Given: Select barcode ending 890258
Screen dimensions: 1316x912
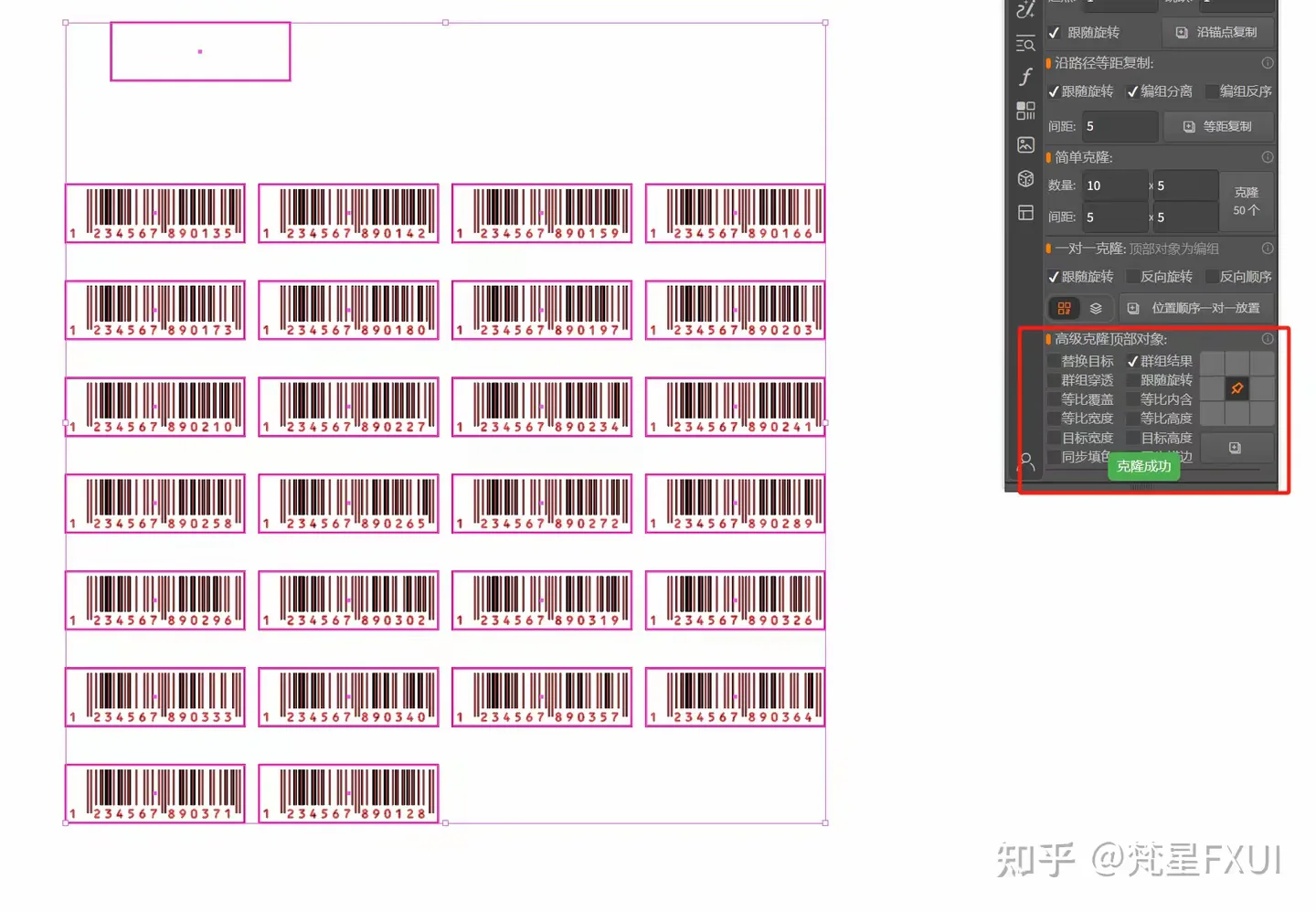Looking at the screenshot, I should click(155, 504).
